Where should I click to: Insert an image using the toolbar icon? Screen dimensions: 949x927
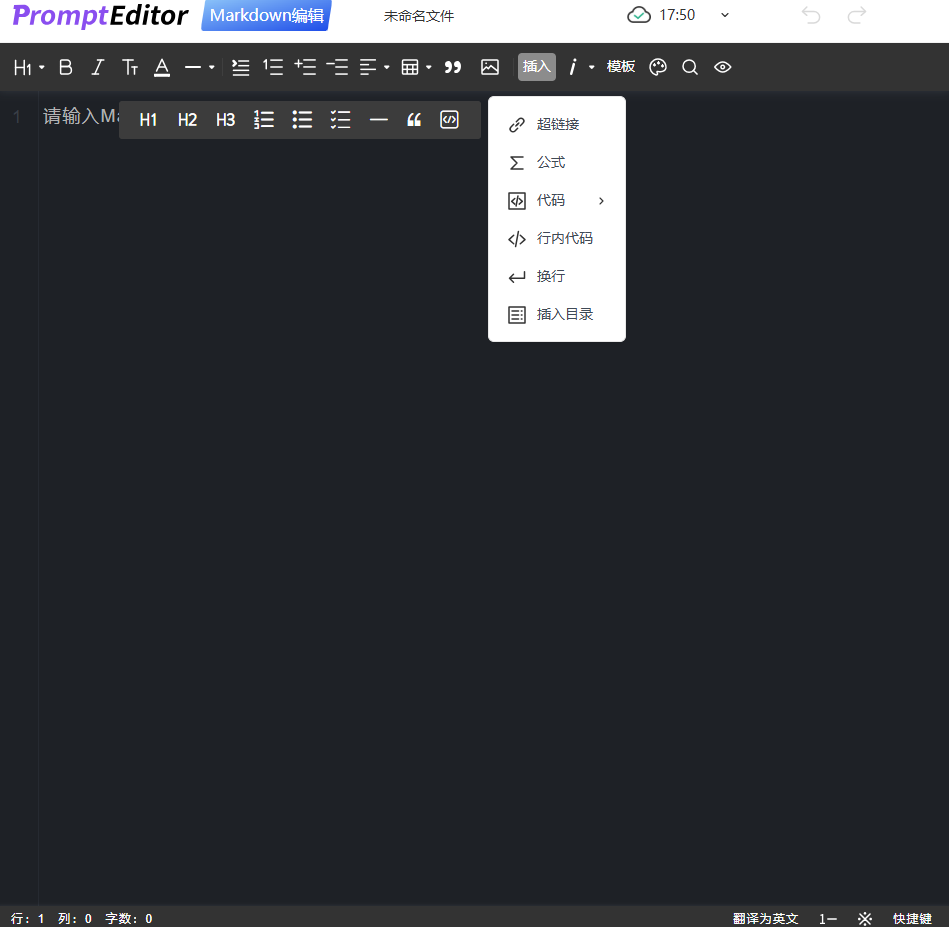(489, 67)
